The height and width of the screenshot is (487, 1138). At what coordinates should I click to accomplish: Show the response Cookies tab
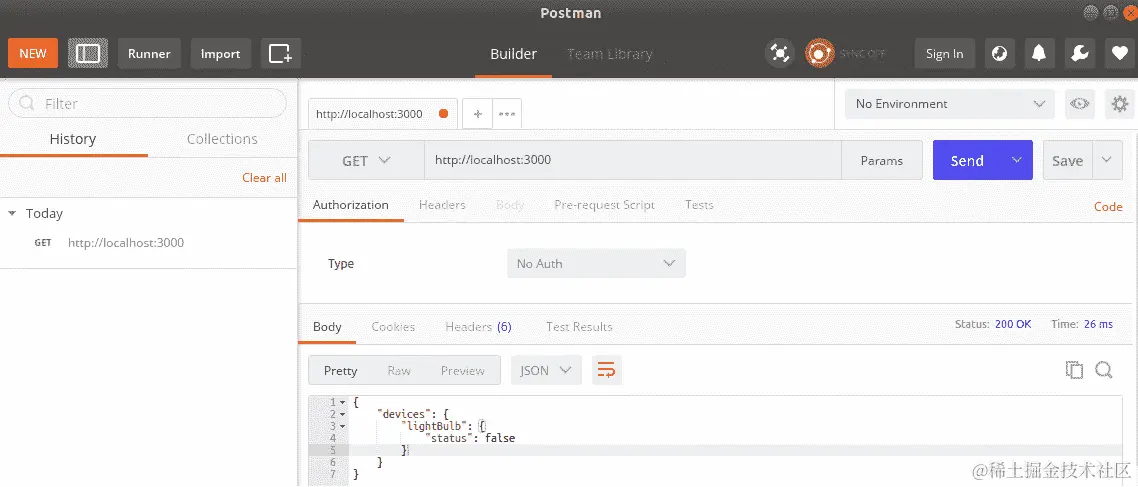(x=393, y=327)
